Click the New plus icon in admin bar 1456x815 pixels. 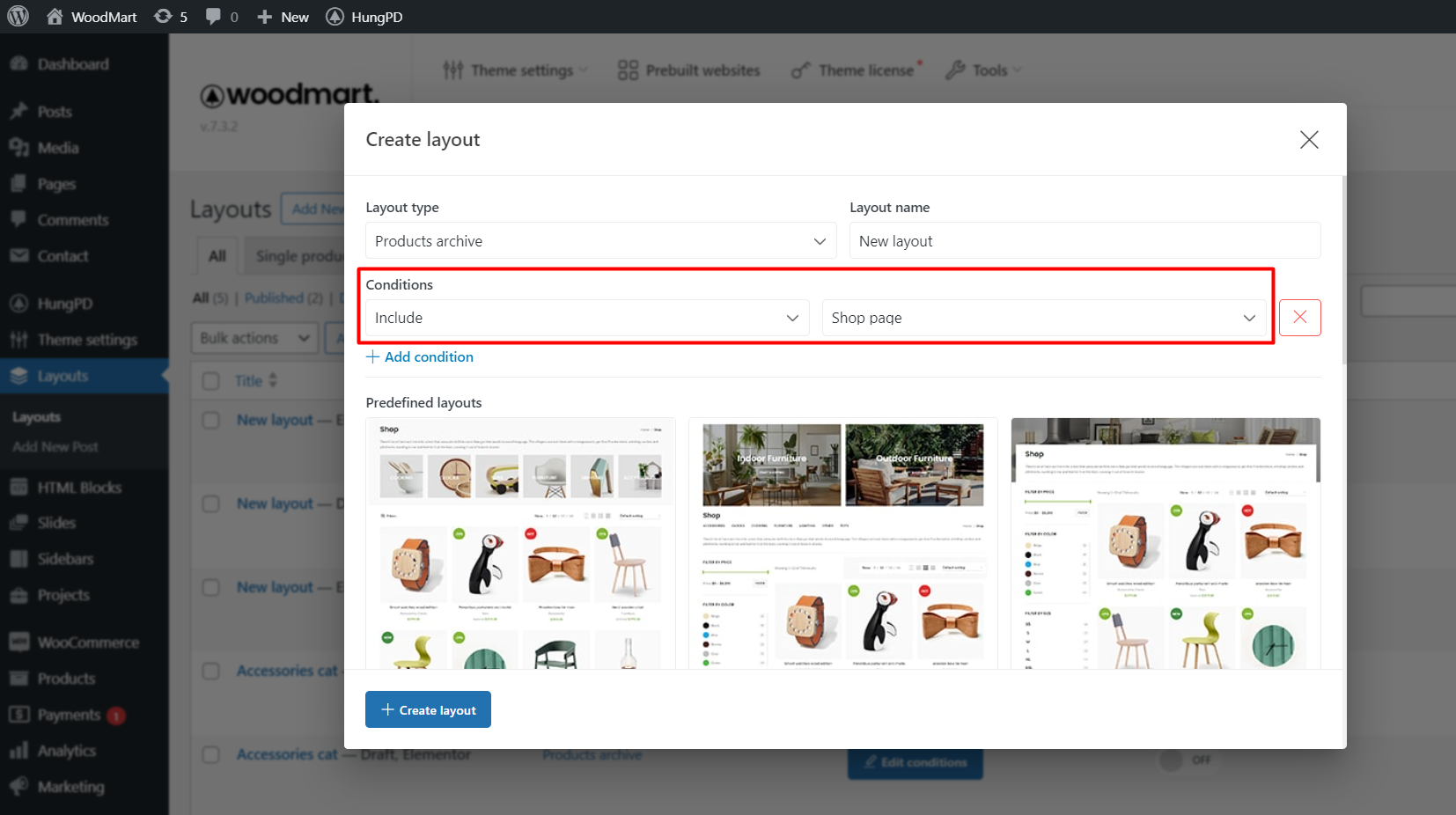pos(282,17)
